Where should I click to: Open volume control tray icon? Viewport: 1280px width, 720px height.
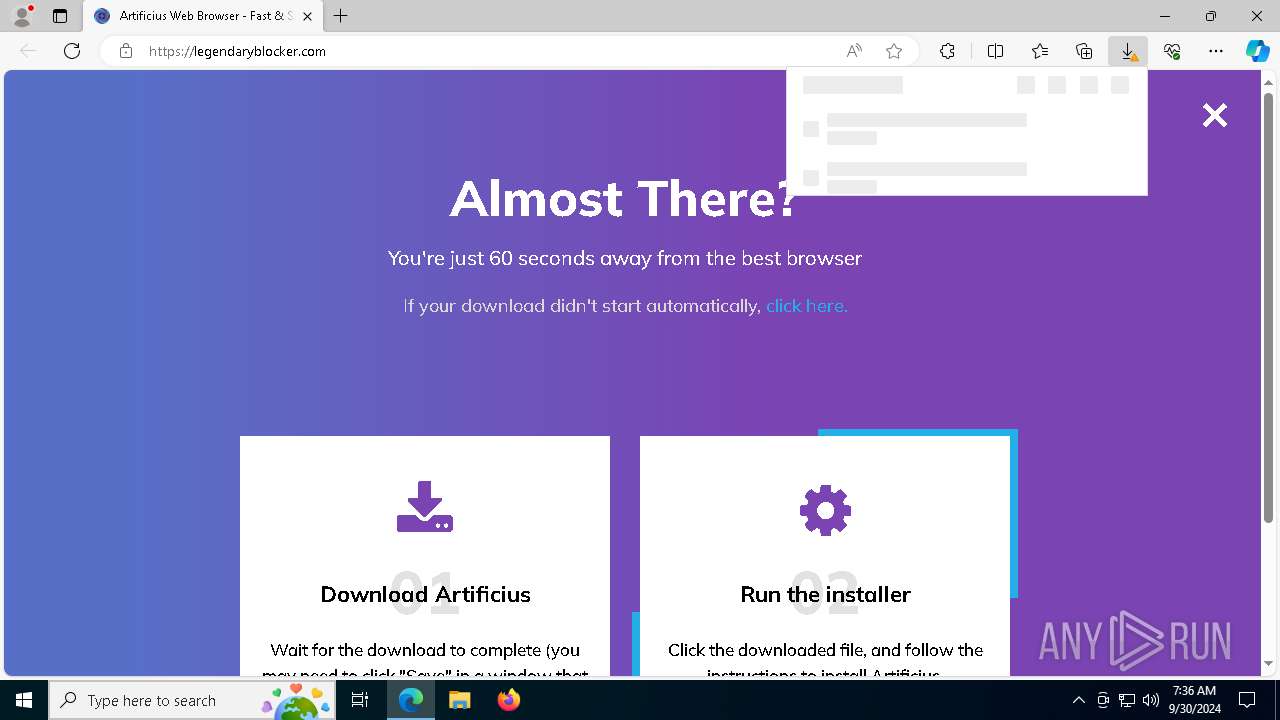(x=1151, y=700)
